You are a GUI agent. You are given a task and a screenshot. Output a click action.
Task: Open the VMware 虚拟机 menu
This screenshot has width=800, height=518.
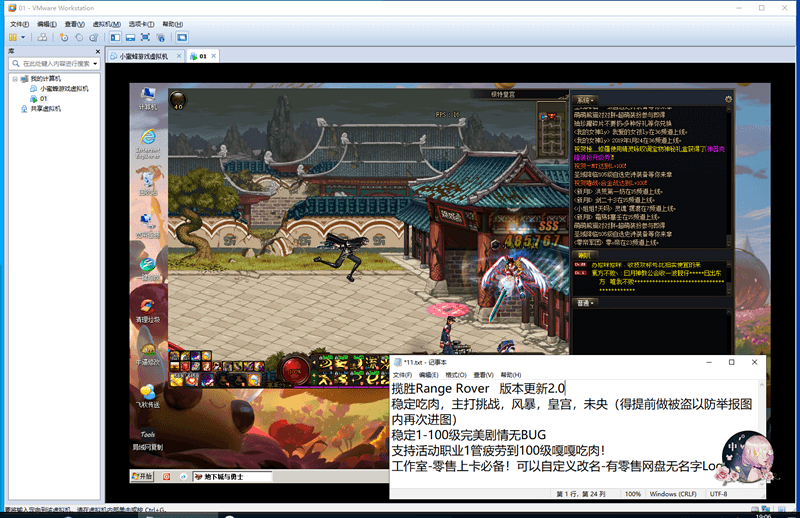coord(107,24)
